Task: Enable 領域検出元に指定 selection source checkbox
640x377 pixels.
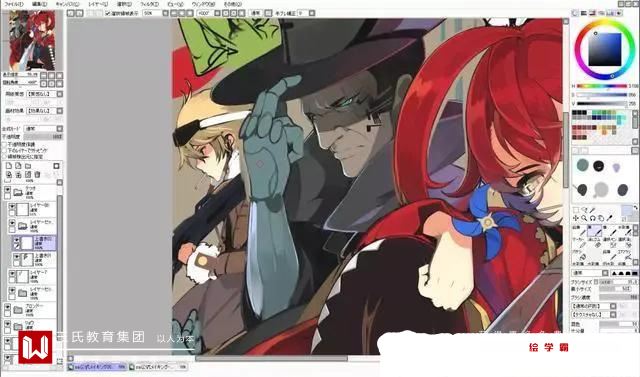Action: pyautogui.click(x=4, y=157)
